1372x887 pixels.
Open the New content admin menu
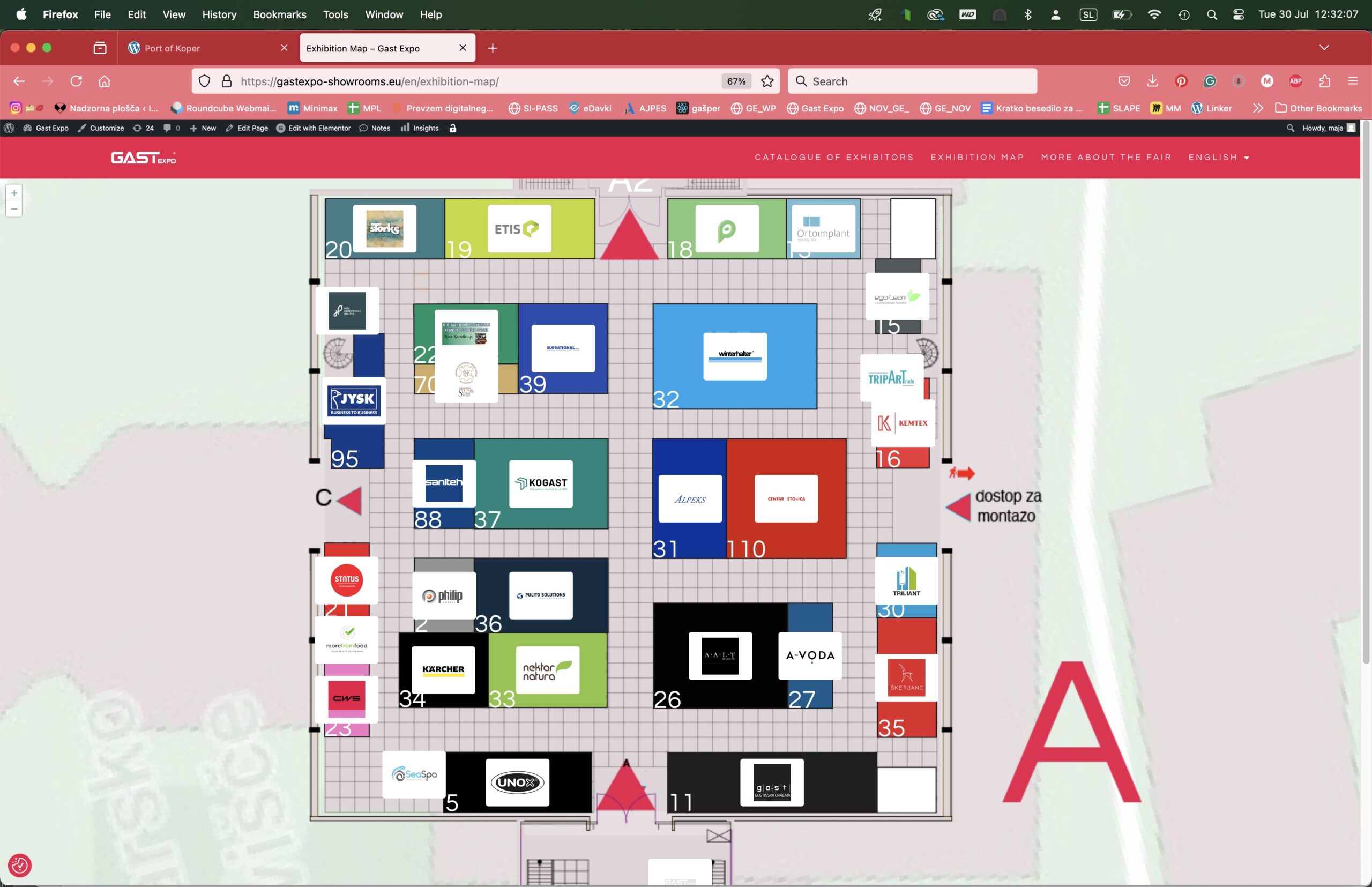point(203,128)
